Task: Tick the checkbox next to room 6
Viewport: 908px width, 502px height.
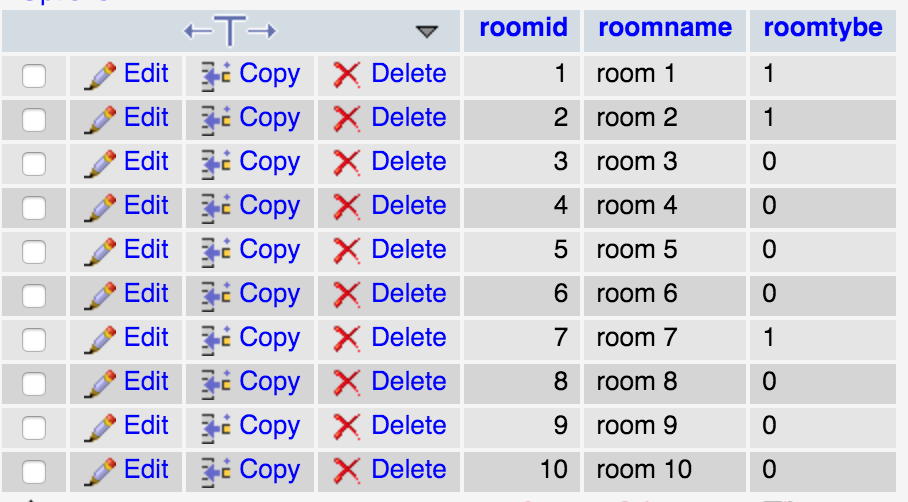Action: pyautogui.click(x=34, y=296)
